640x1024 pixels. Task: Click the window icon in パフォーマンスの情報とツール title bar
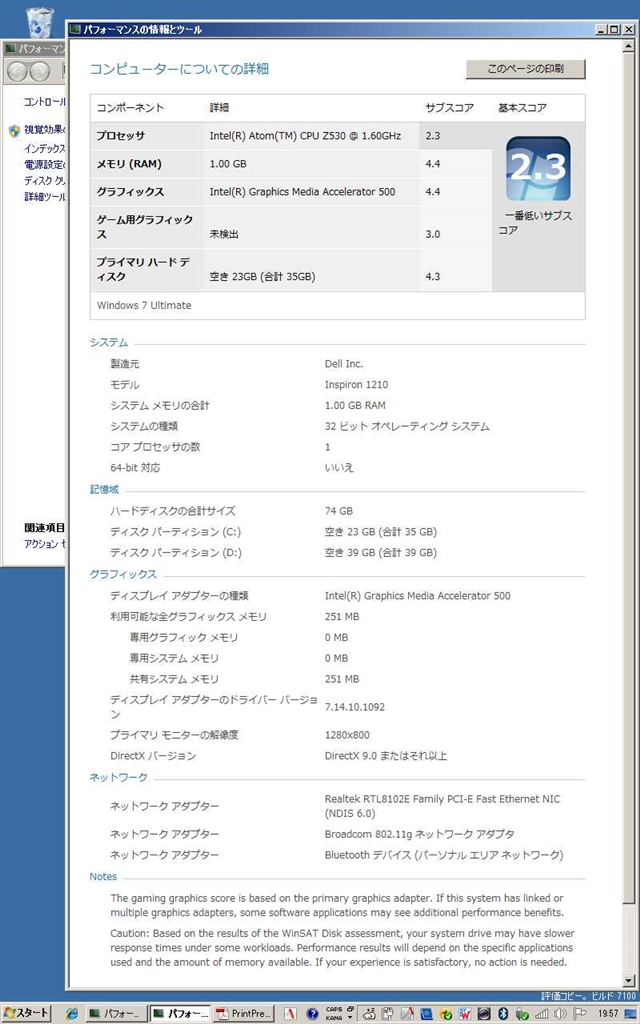(75, 29)
